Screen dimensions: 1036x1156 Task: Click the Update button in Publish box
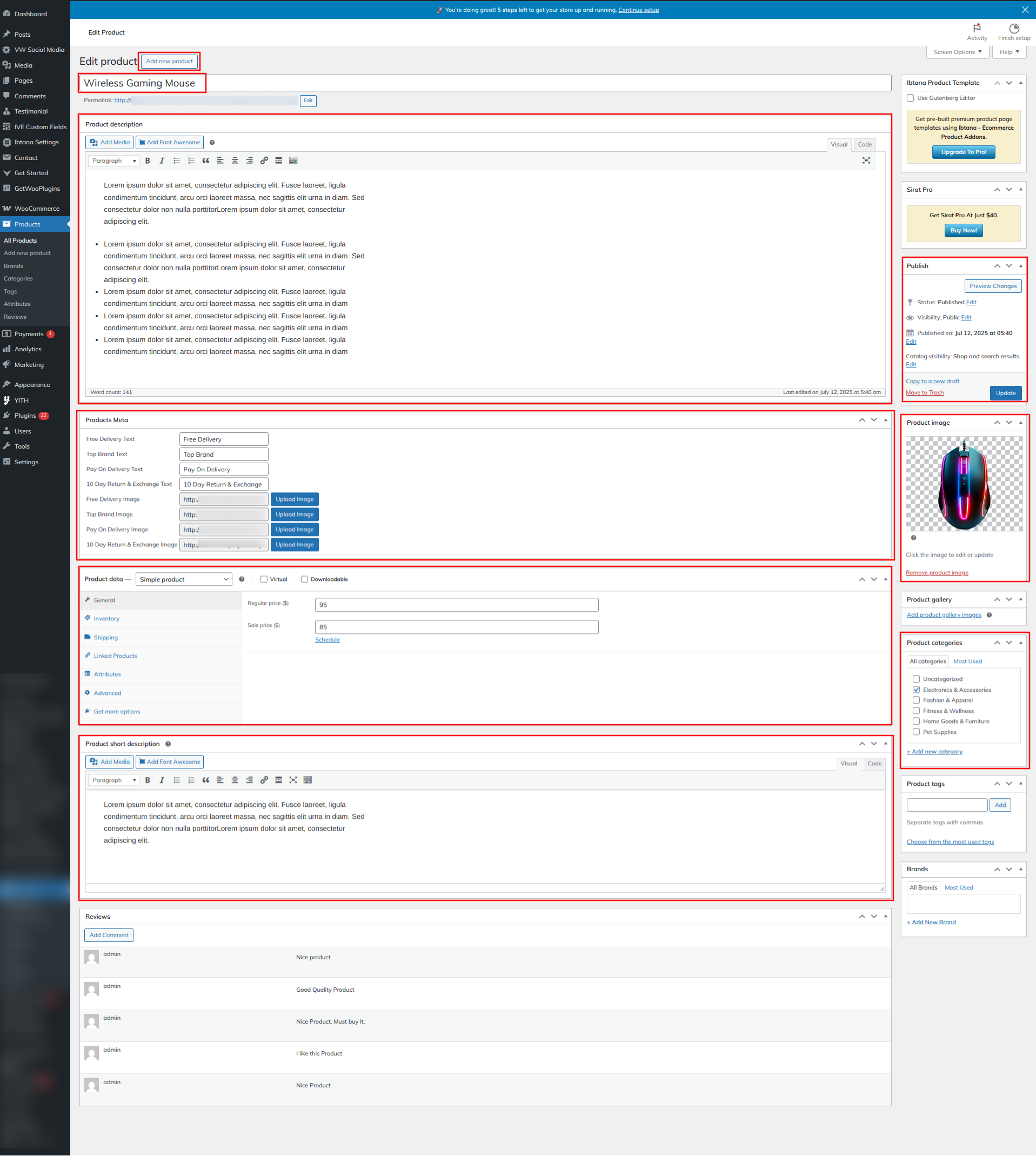point(1005,393)
